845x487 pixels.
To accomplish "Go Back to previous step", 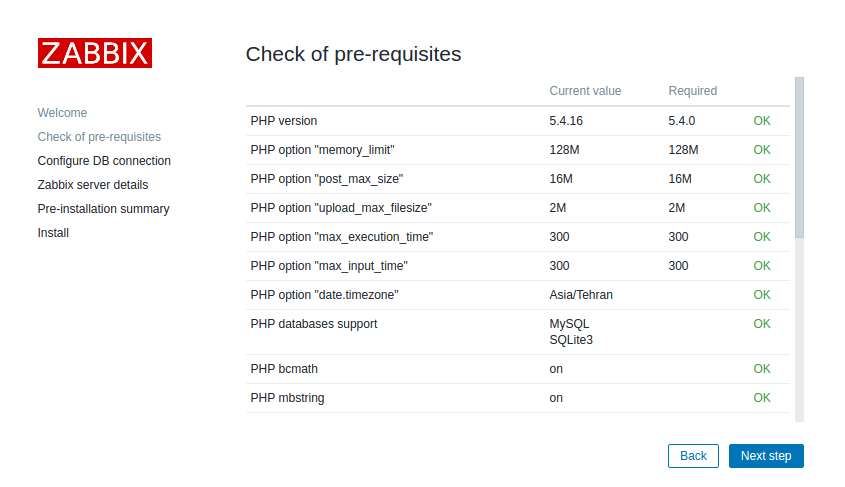I will point(693,456).
